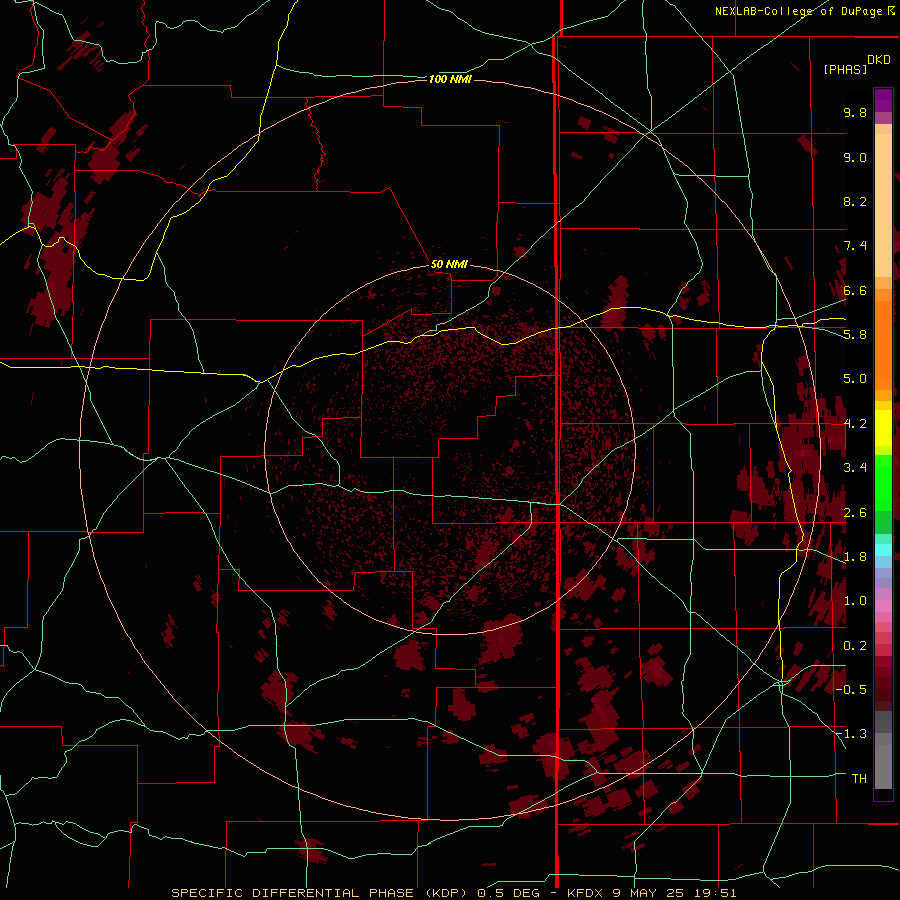Click the -0.5 scale value
The image size is (900, 900).
[851, 690]
